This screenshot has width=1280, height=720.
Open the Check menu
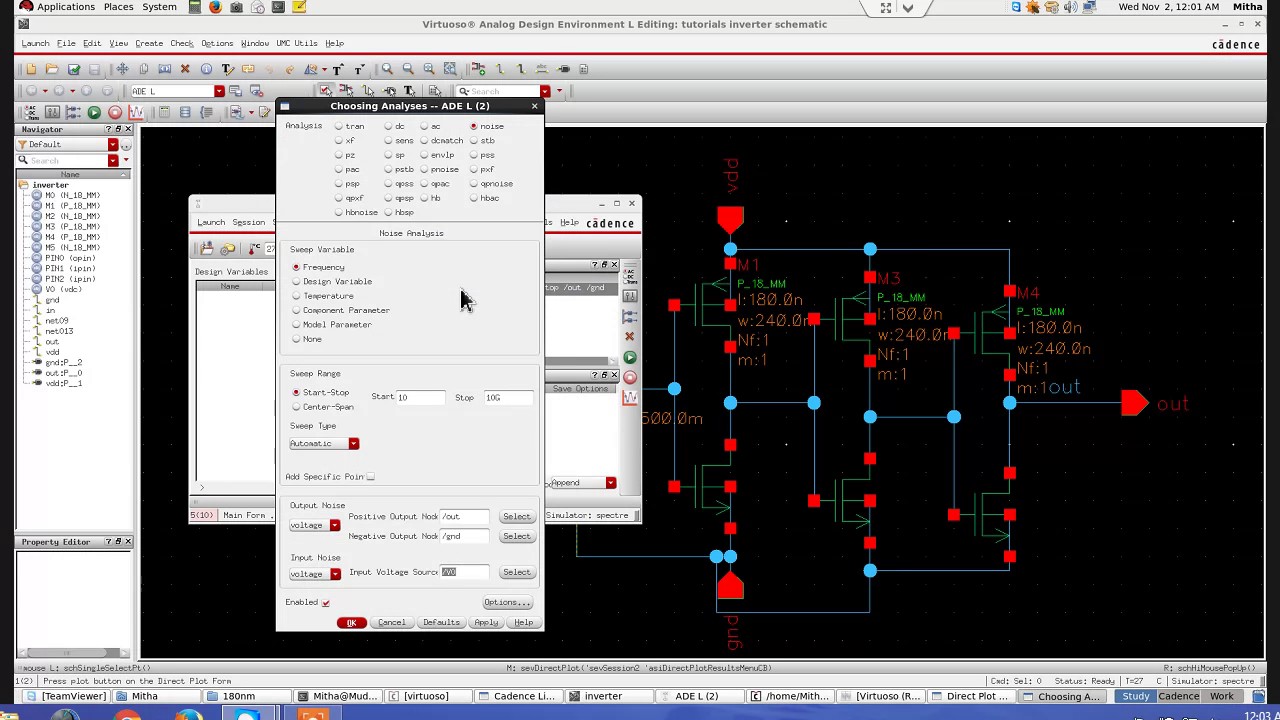(x=182, y=43)
